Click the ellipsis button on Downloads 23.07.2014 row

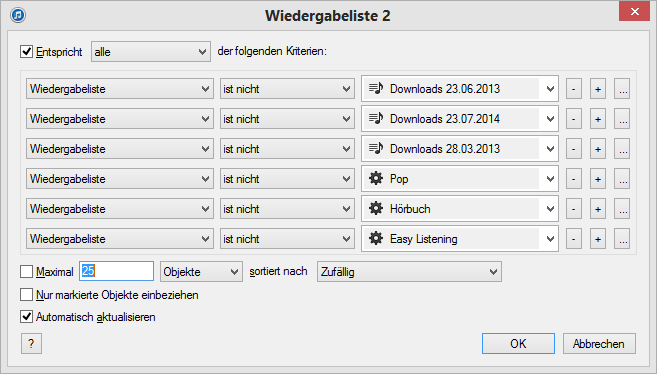(x=622, y=119)
